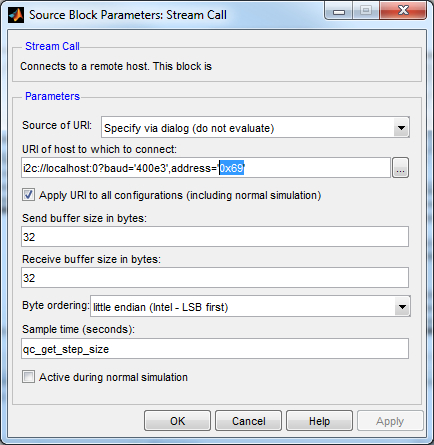Focus the Receive buffer size field
Viewport: 434px width, 445px height.
pyautogui.click(x=215, y=278)
